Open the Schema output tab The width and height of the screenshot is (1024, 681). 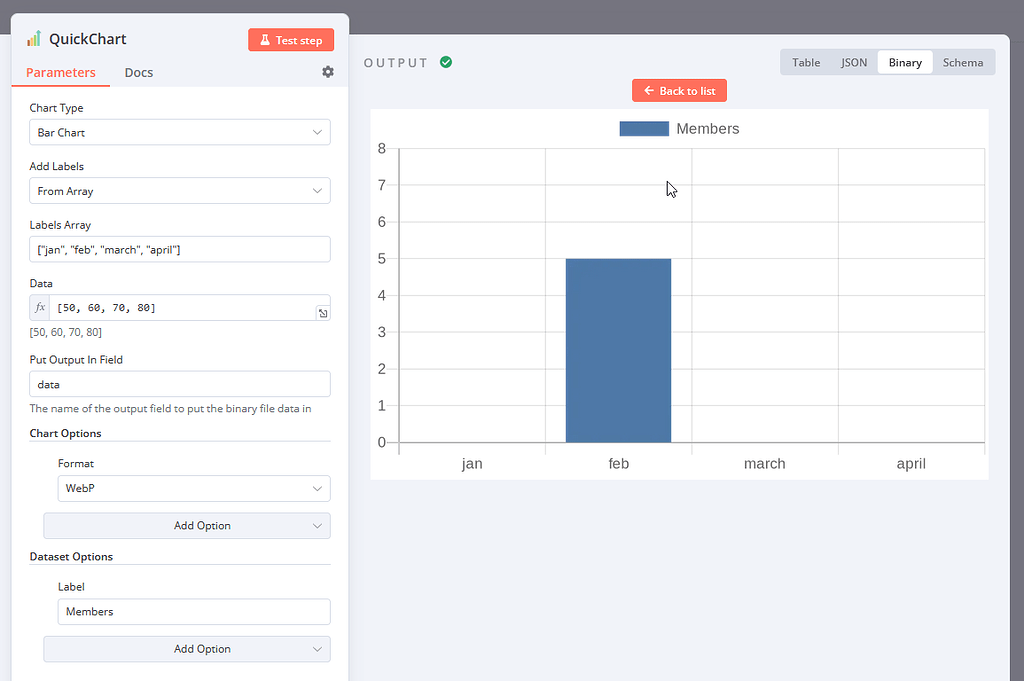[x=963, y=61]
